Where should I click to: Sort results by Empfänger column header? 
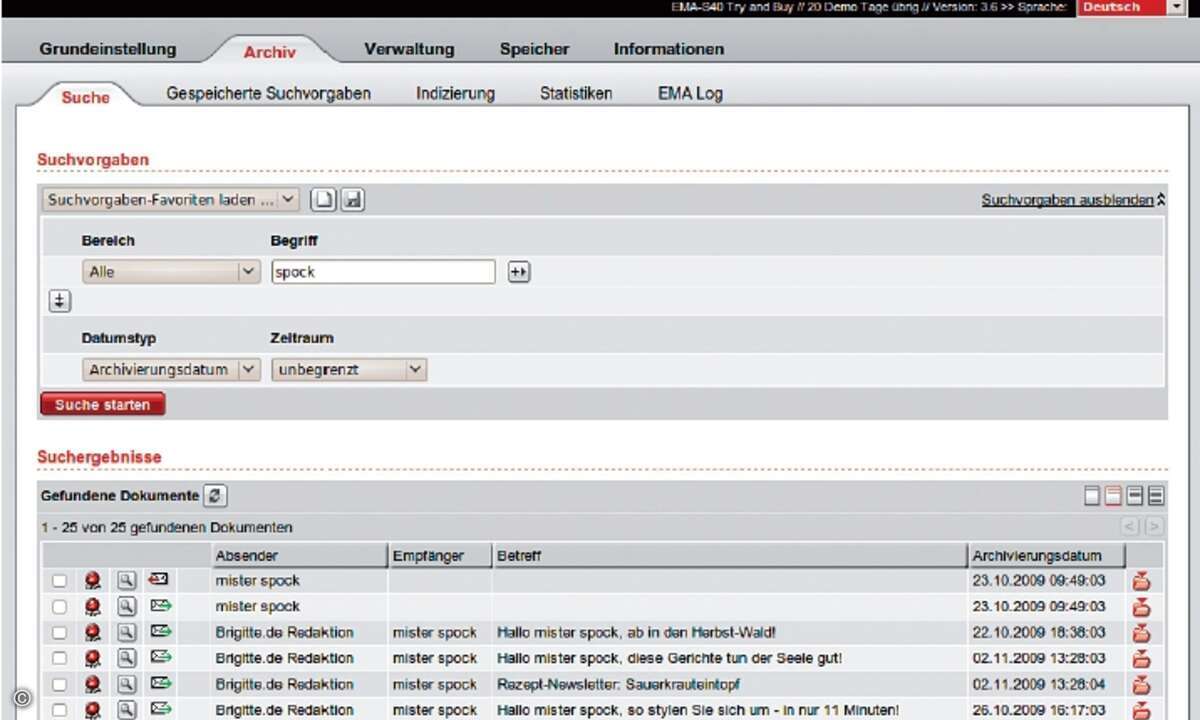pyautogui.click(x=440, y=555)
